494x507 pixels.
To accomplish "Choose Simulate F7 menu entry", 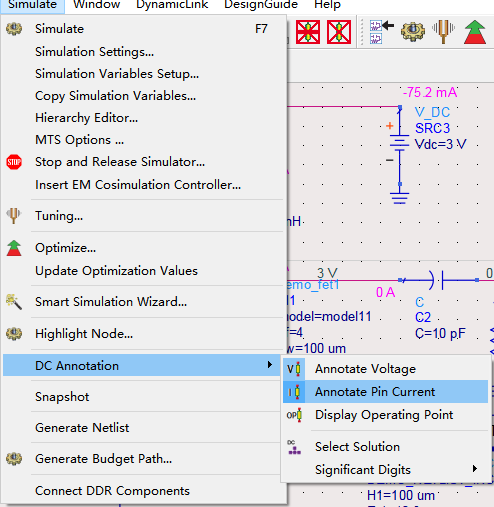I will [x=144, y=29].
